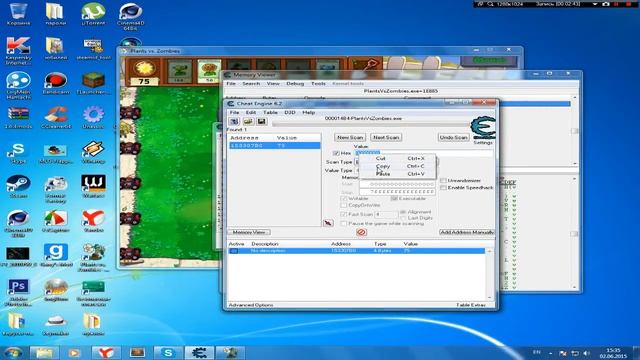Select the Peashooter seed packet in Plants vs. Zombies
The height and width of the screenshot is (360, 640).
coord(180,71)
